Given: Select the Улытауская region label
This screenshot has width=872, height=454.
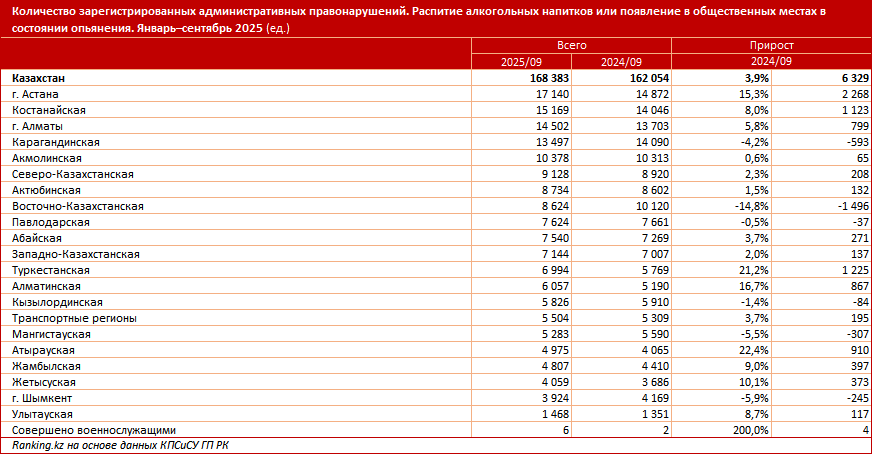Looking at the screenshot, I should pos(45,414).
